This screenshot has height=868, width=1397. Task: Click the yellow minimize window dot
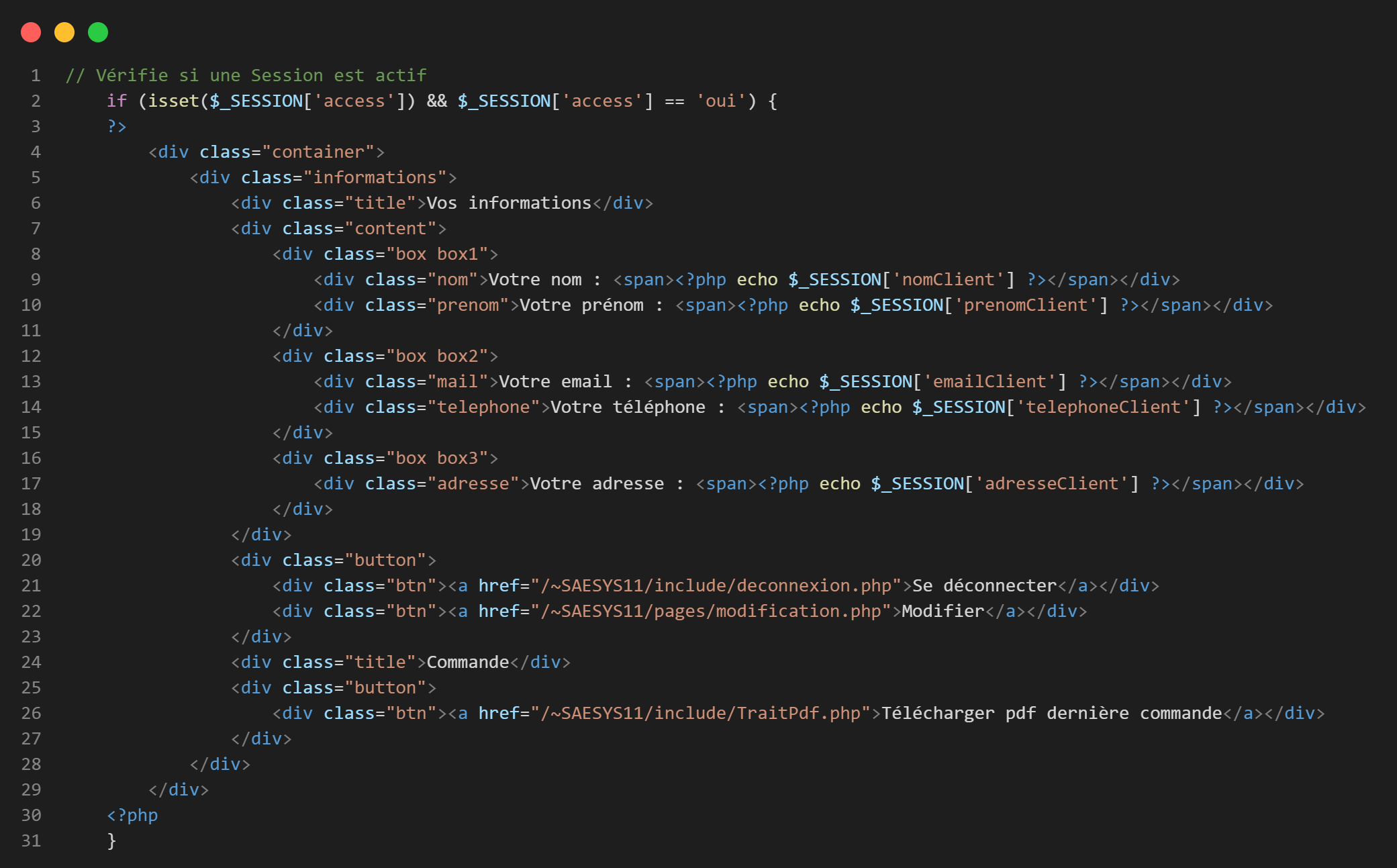[64, 32]
